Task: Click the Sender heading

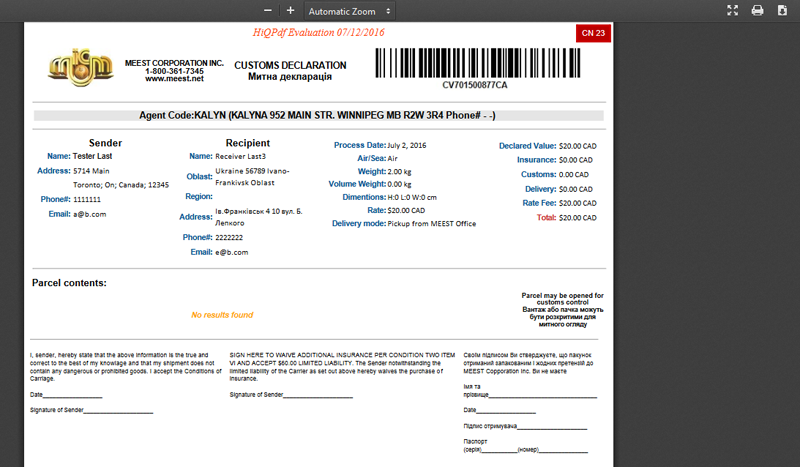Action: pyautogui.click(x=105, y=143)
